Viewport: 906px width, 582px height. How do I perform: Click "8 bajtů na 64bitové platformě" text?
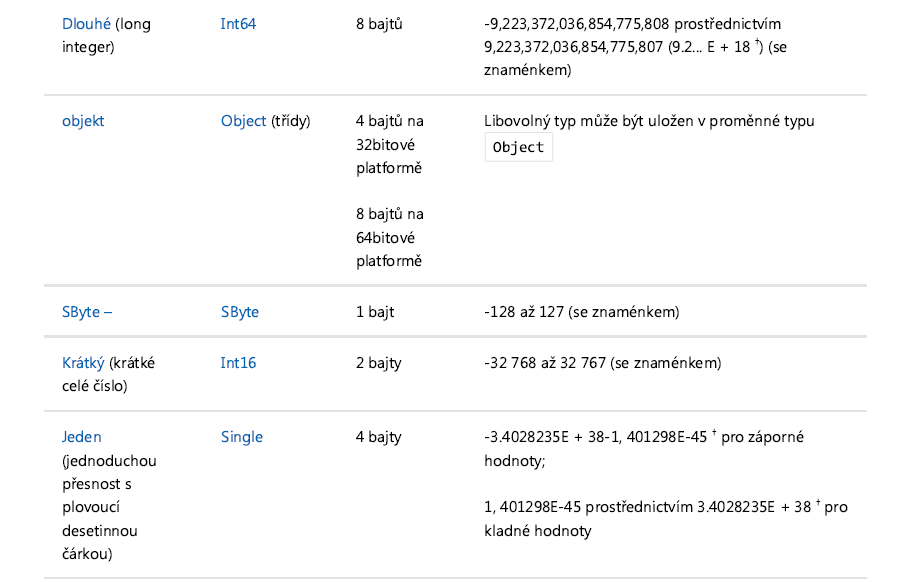389,237
